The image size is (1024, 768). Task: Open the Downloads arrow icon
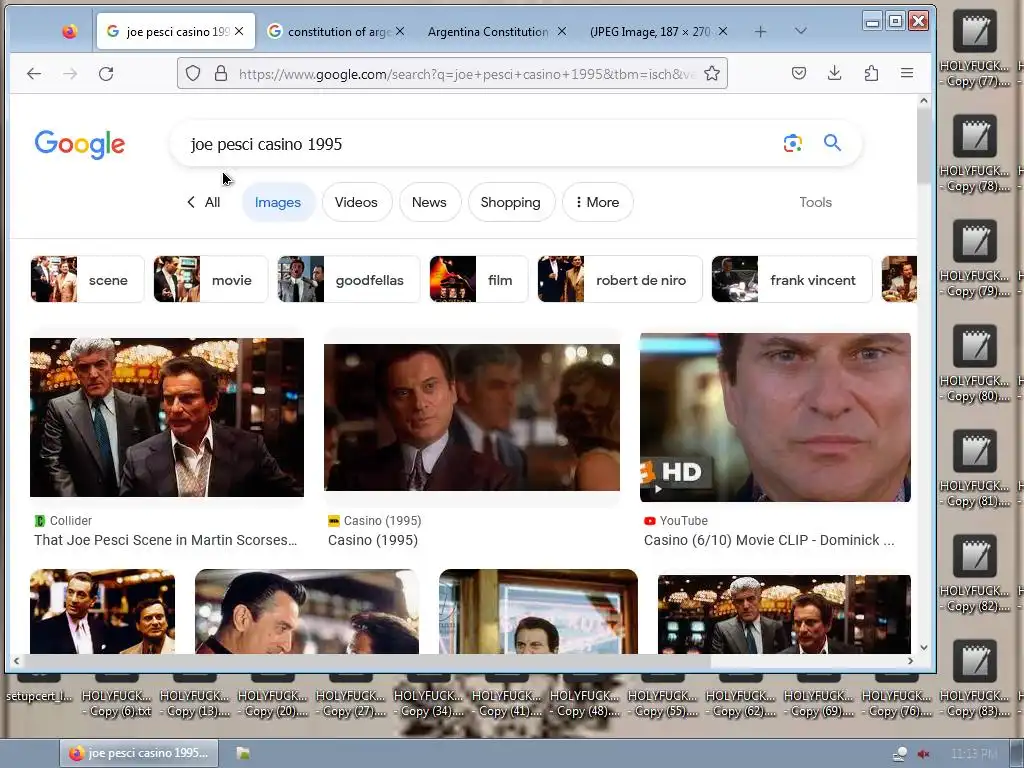[834, 73]
